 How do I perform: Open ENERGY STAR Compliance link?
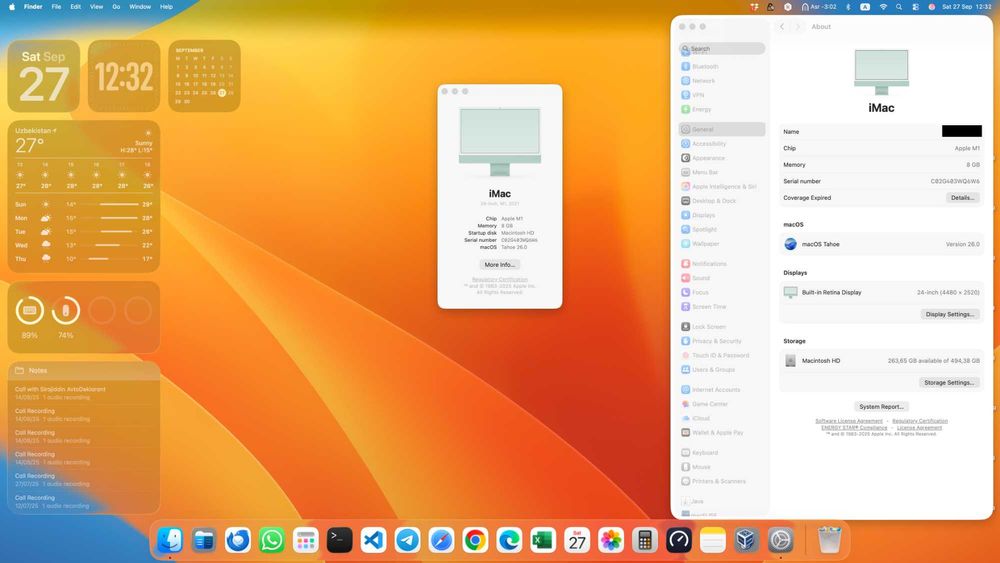[x=853, y=428]
